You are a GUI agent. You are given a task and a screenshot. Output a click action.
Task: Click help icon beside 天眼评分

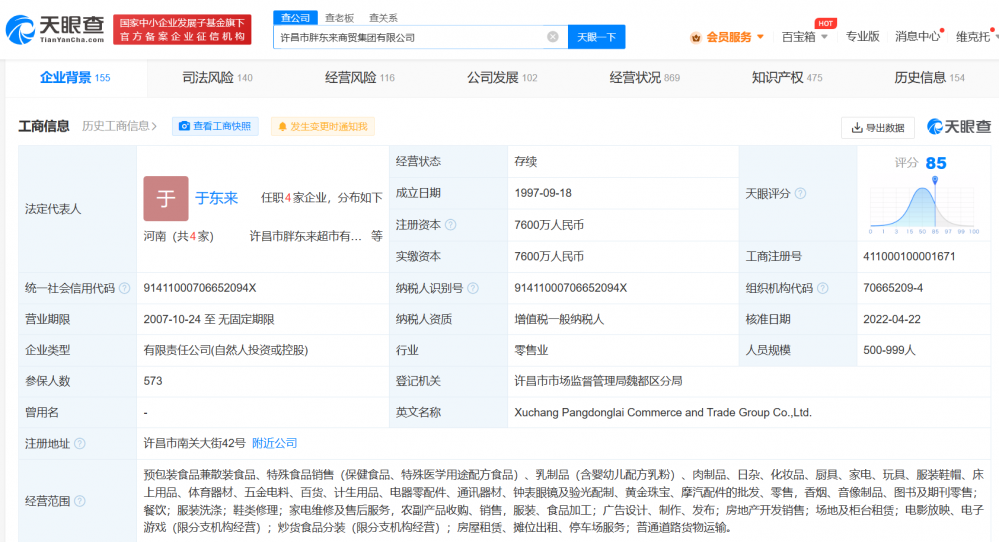point(800,193)
